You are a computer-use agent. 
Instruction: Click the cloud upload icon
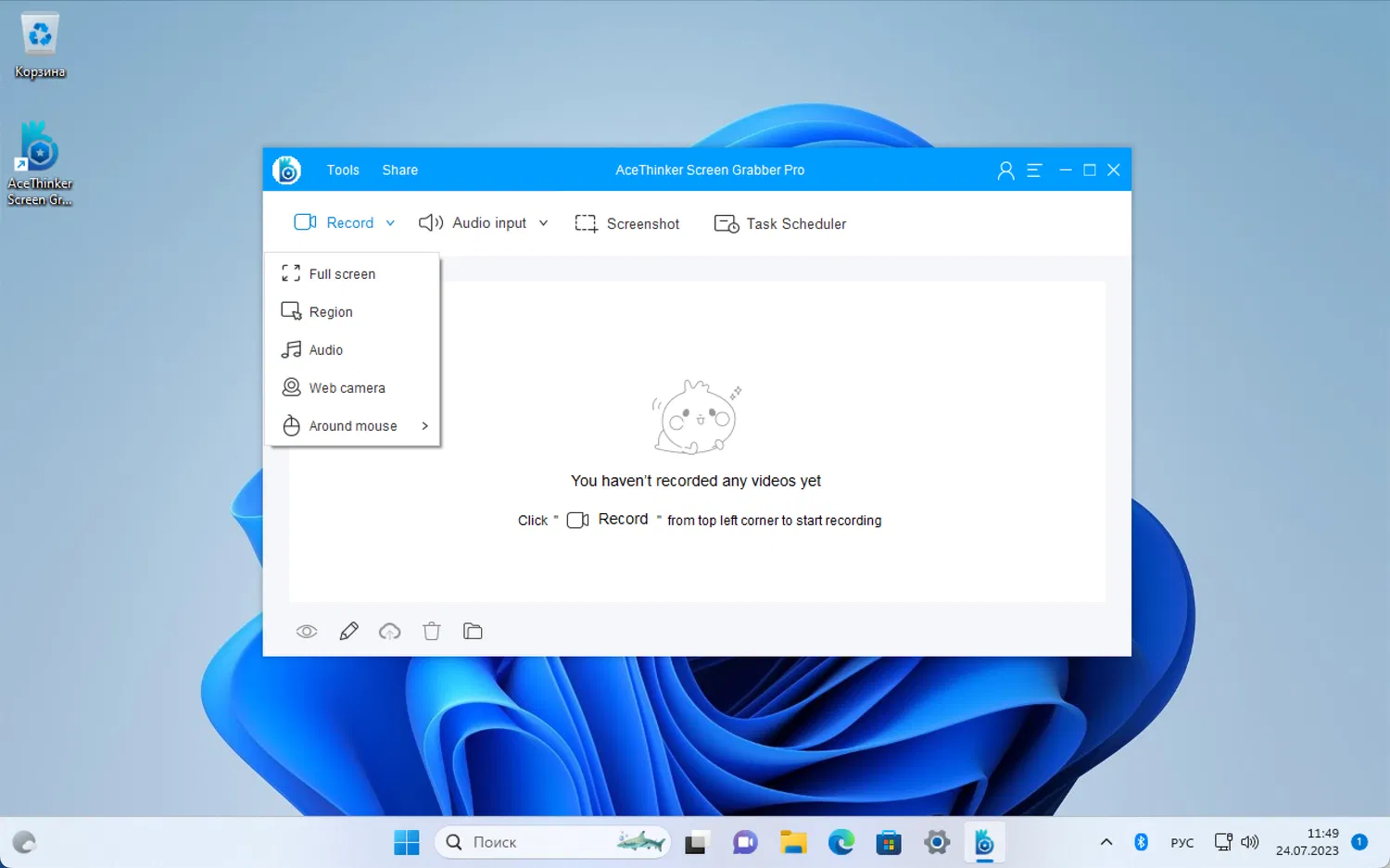point(390,632)
